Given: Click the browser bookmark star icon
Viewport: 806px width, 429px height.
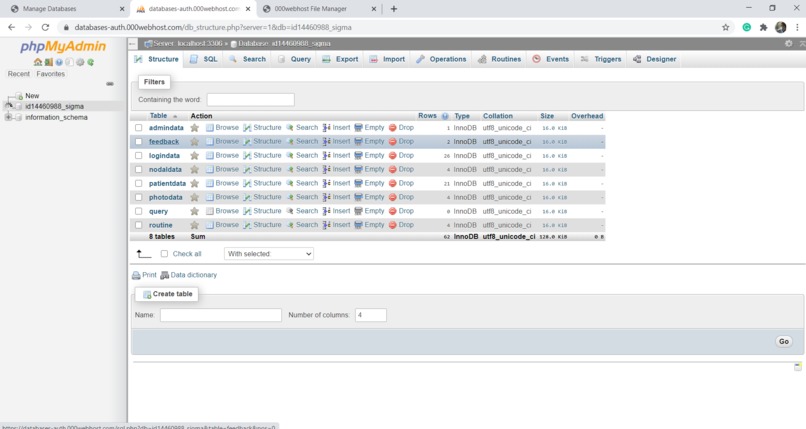Looking at the screenshot, I should point(725,27).
